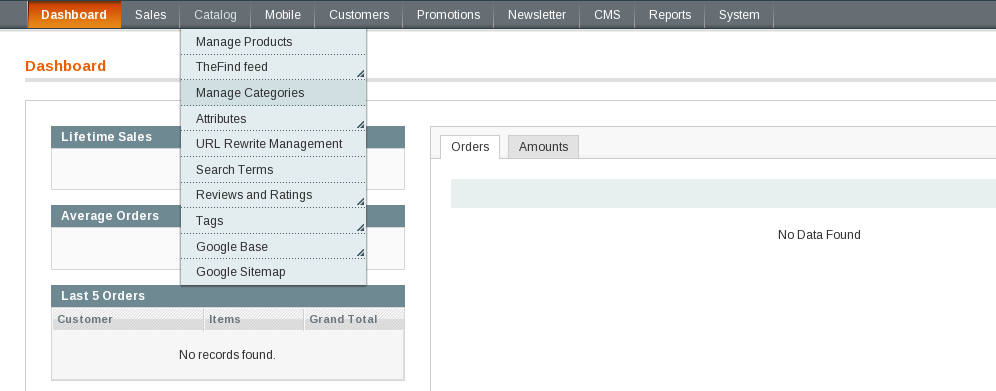Image resolution: width=996 pixels, height=391 pixels.
Task: Open the Search Terms menu entry
Action: tap(273, 169)
